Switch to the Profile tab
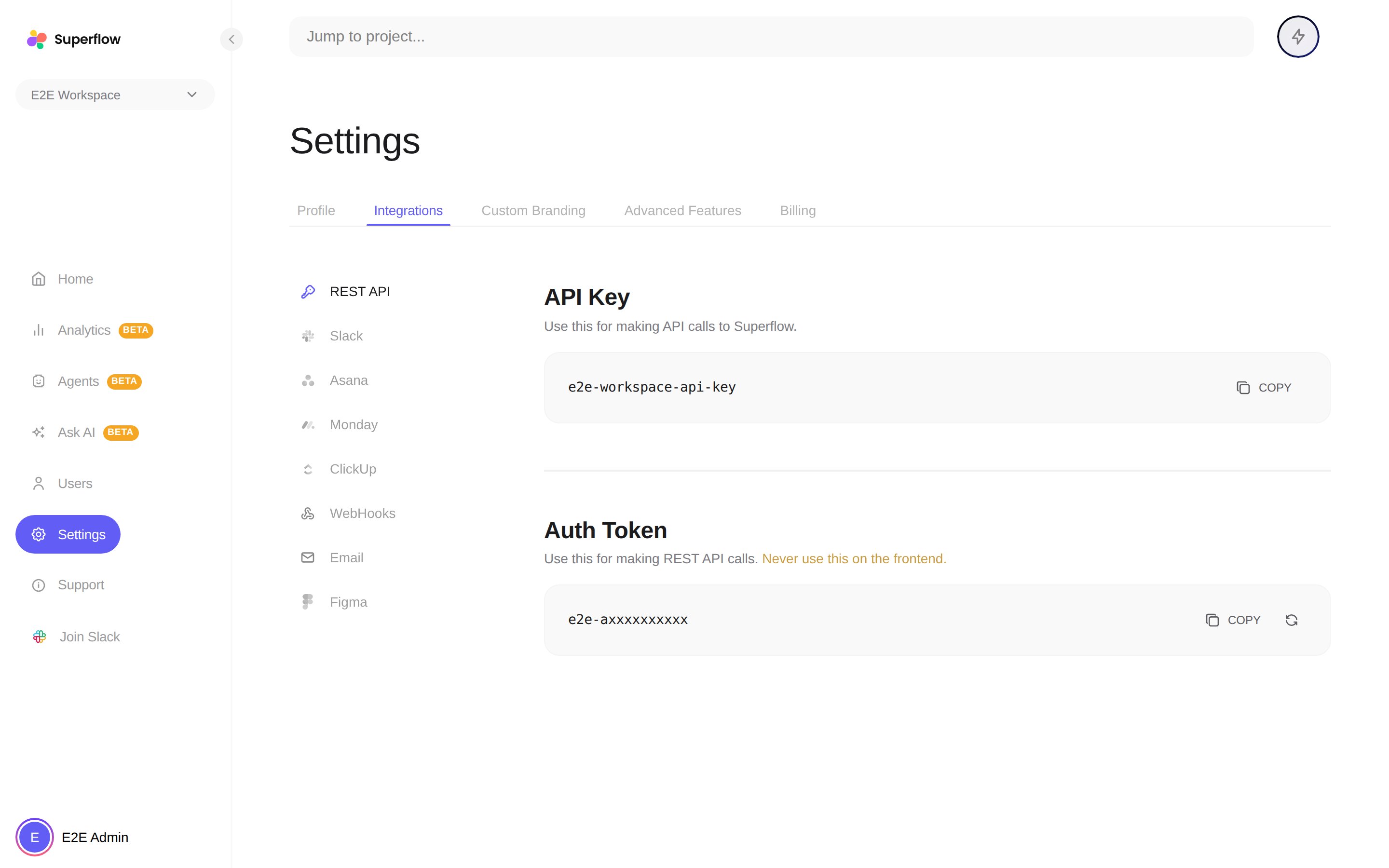 pyautogui.click(x=316, y=211)
